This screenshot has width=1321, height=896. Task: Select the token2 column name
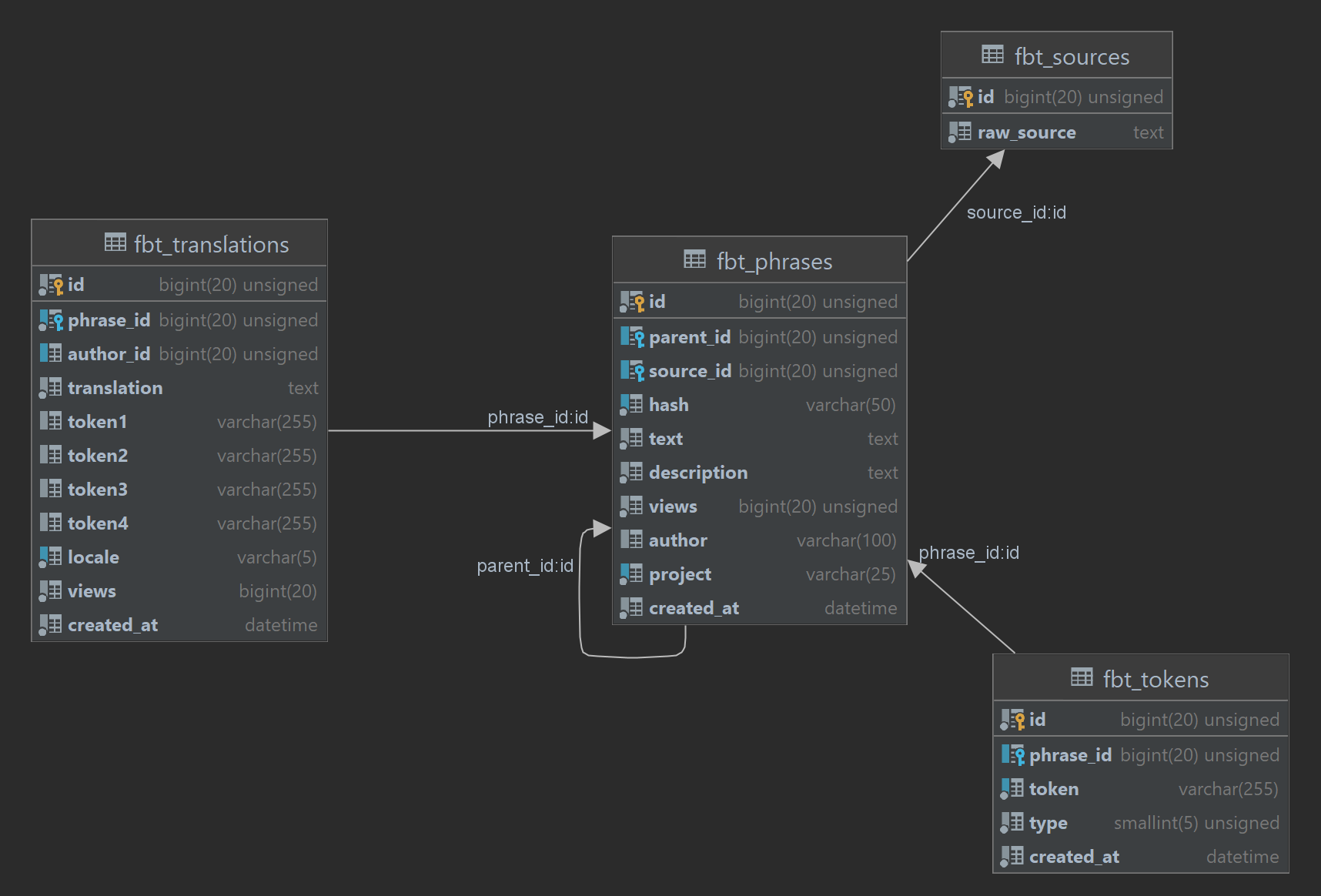pyautogui.click(x=98, y=456)
